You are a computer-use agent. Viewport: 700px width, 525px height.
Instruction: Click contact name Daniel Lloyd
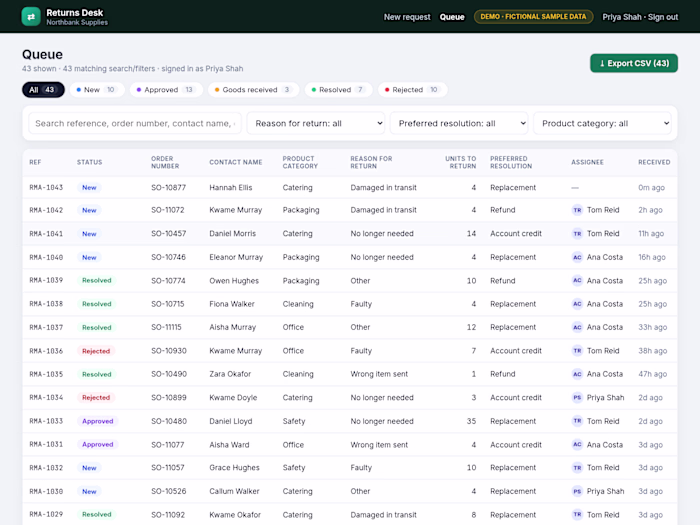coord(231,421)
